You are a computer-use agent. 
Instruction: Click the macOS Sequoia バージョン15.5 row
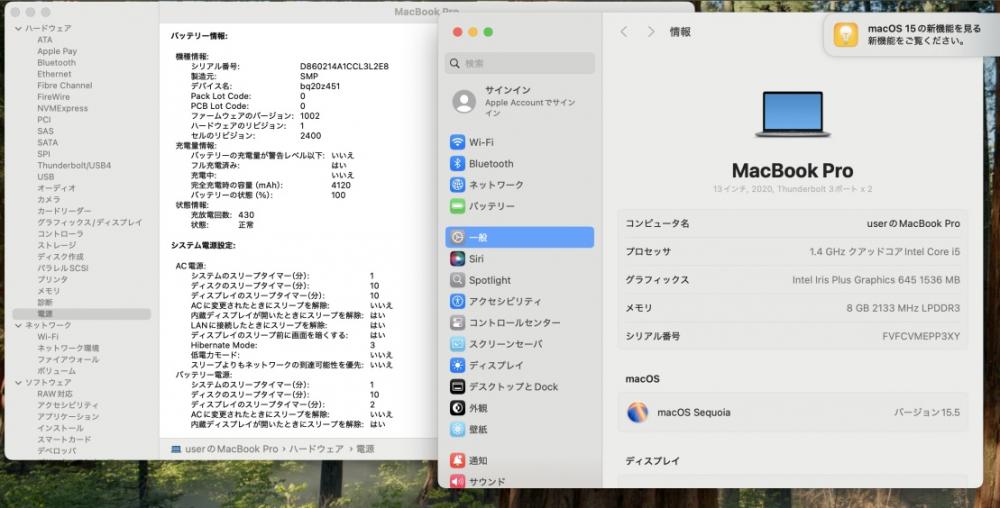tap(792, 412)
